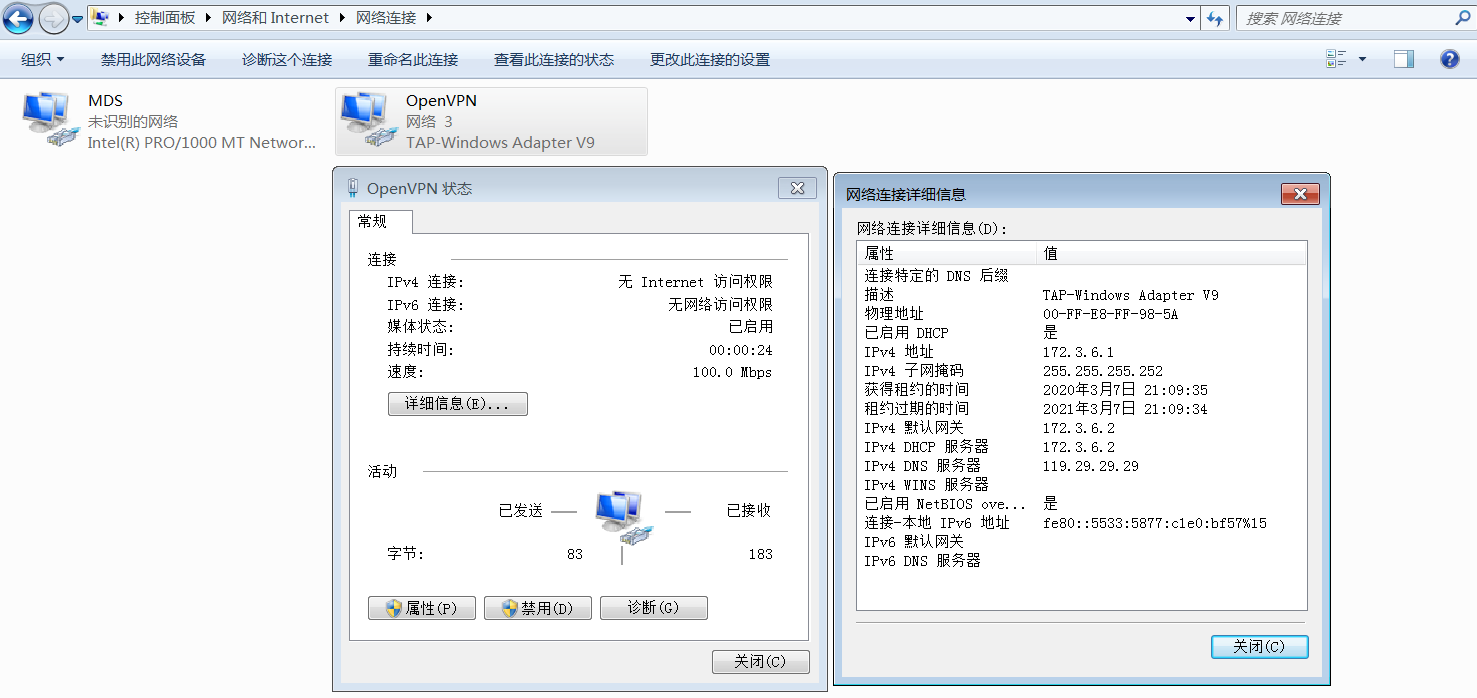Viewport: 1477px width, 698px height.
Task: Click the 速度 value 100.0 Mbps
Action: [732, 372]
